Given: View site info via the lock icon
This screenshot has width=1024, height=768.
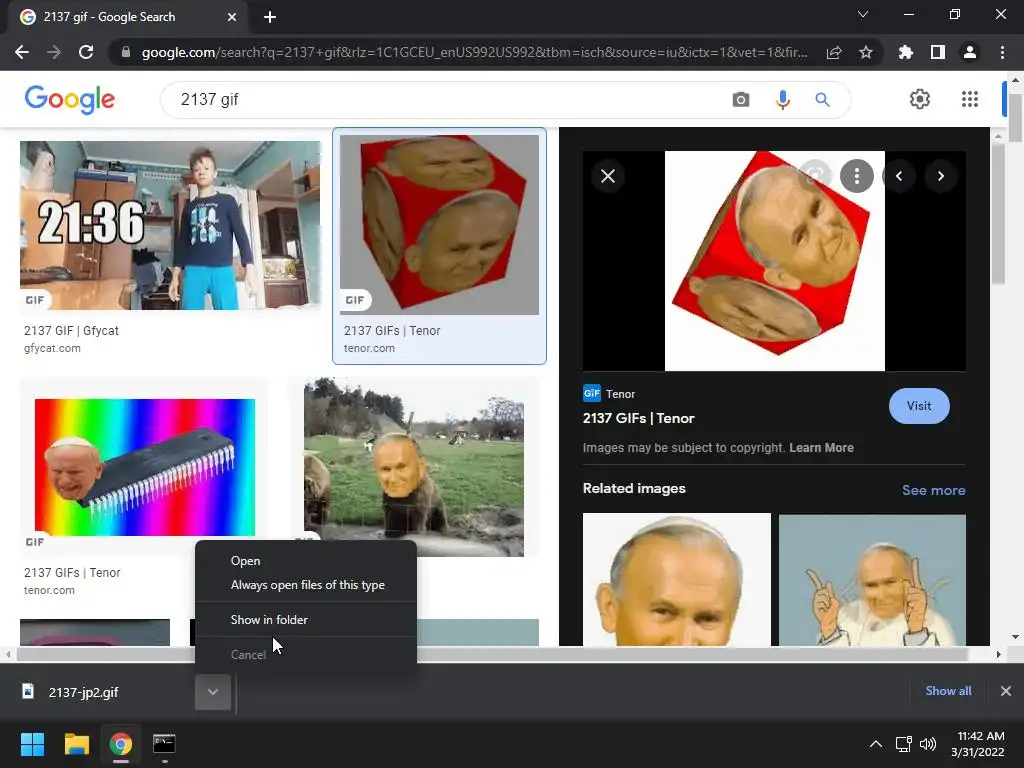Looking at the screenshot, I should [126, 52].
